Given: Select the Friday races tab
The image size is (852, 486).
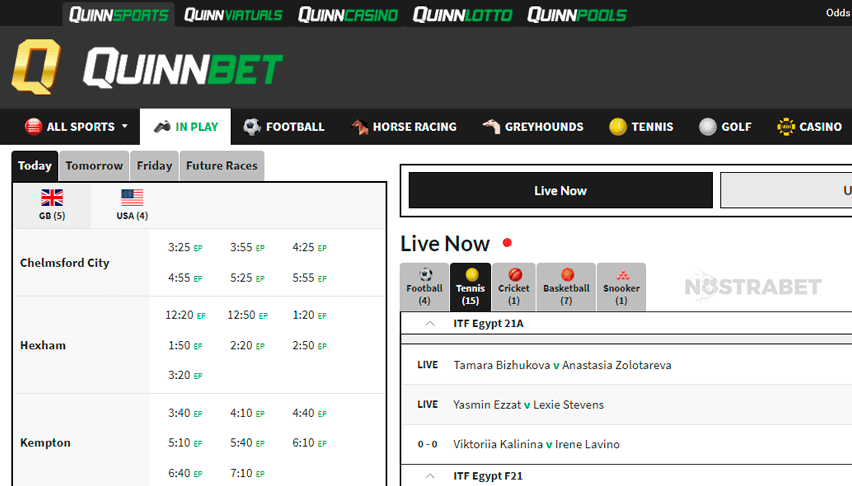Looking at the screenshot, I should pyautogui.click(x=154, y=166).
